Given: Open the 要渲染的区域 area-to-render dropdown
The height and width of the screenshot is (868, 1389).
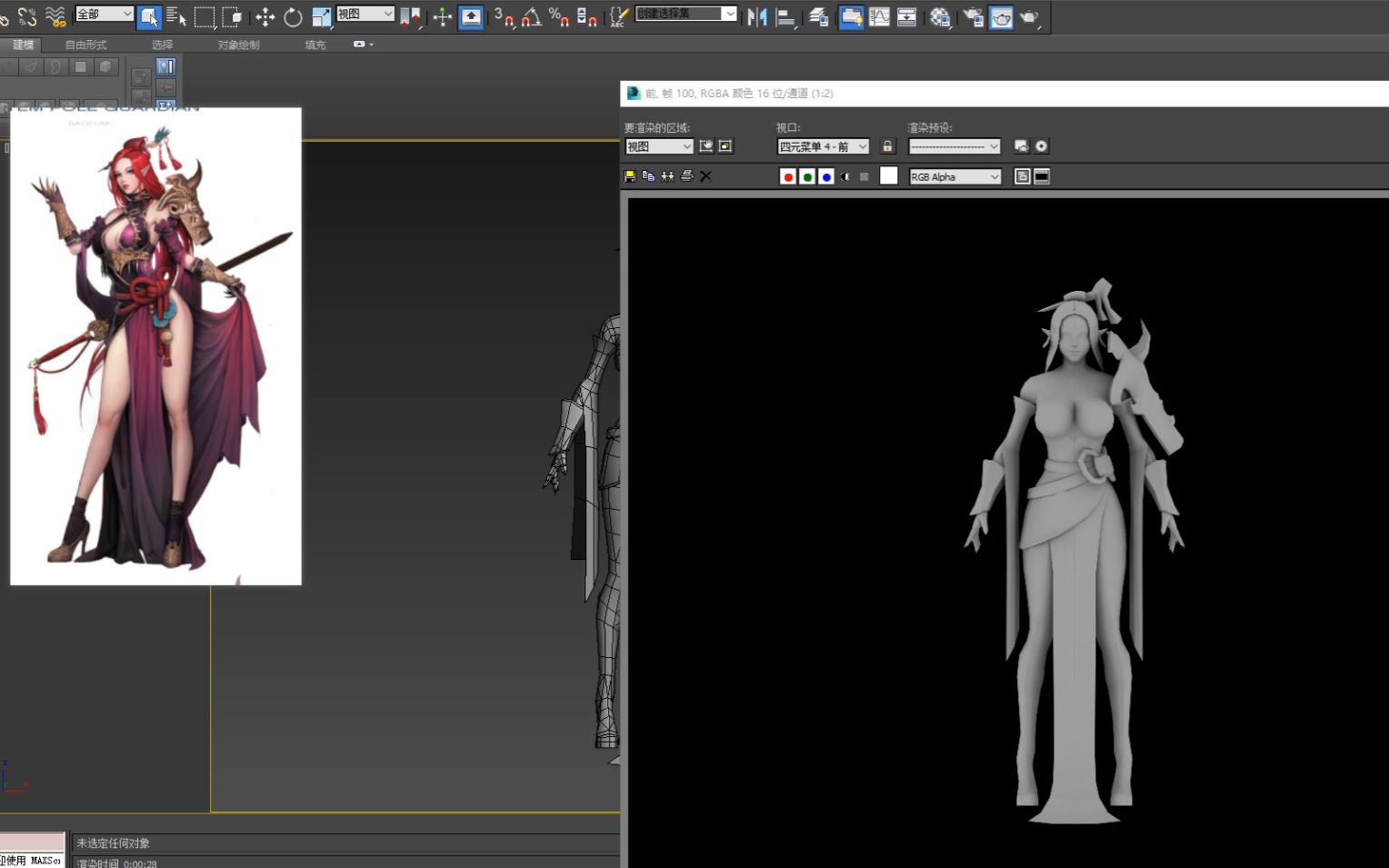Looking at the screenshot, I should pos(659,146).
